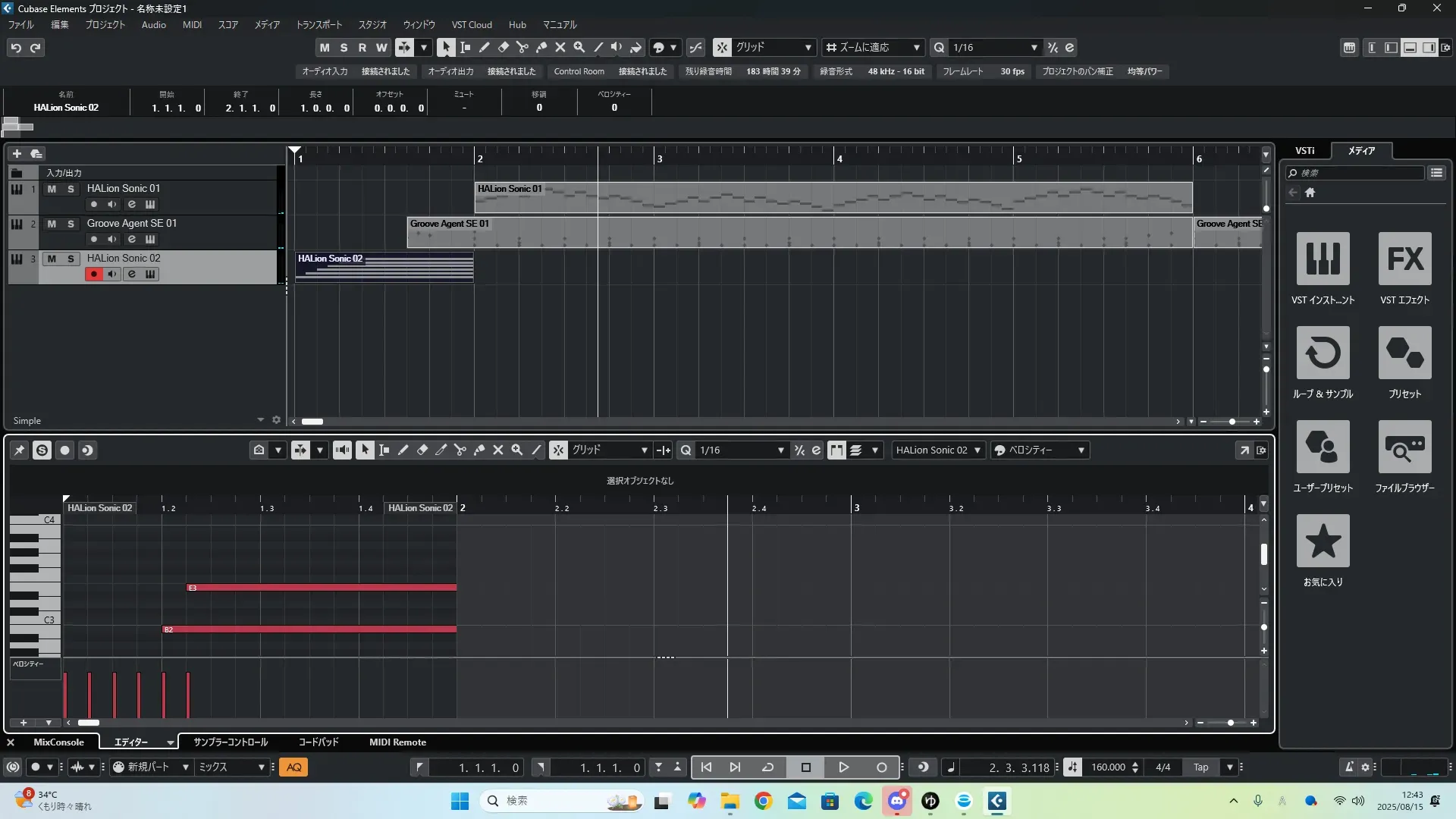This screenshot has height=819, width=1456.
Task: Open VST Effects tile in media rack
Action: 1404,259
